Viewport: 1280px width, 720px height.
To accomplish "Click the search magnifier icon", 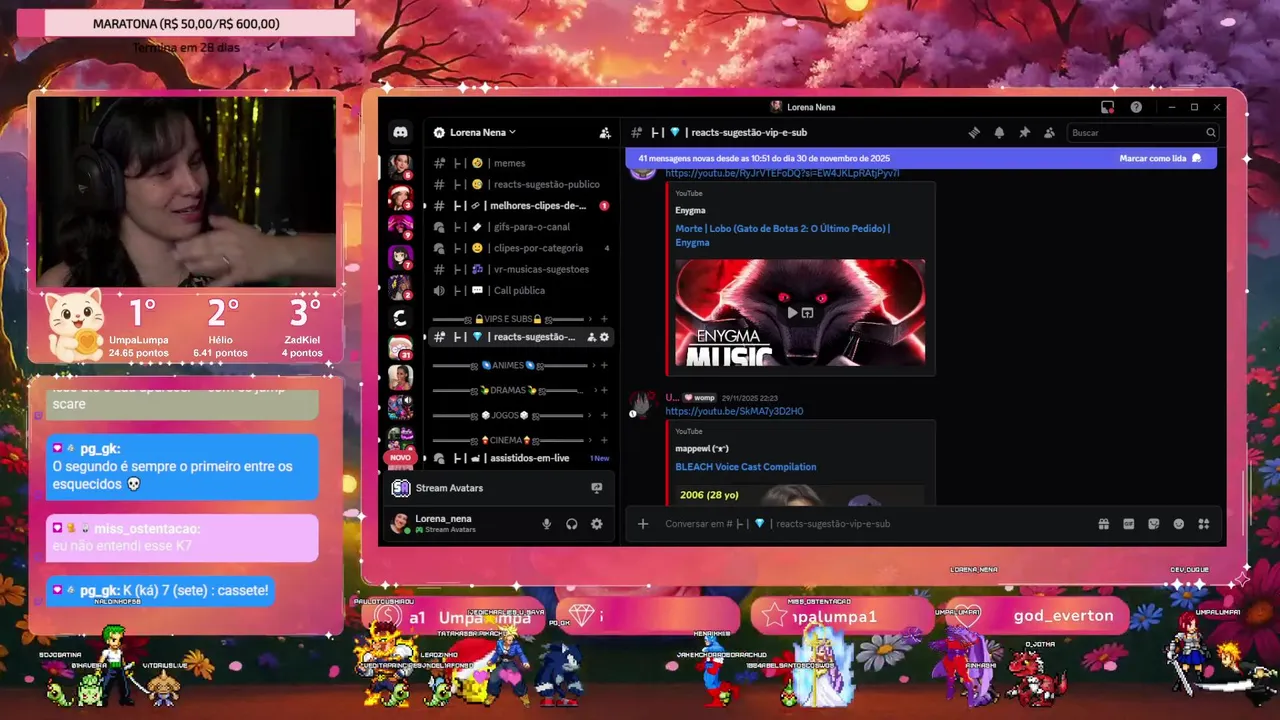I will pyautogui.click(x=1211, y=132).
